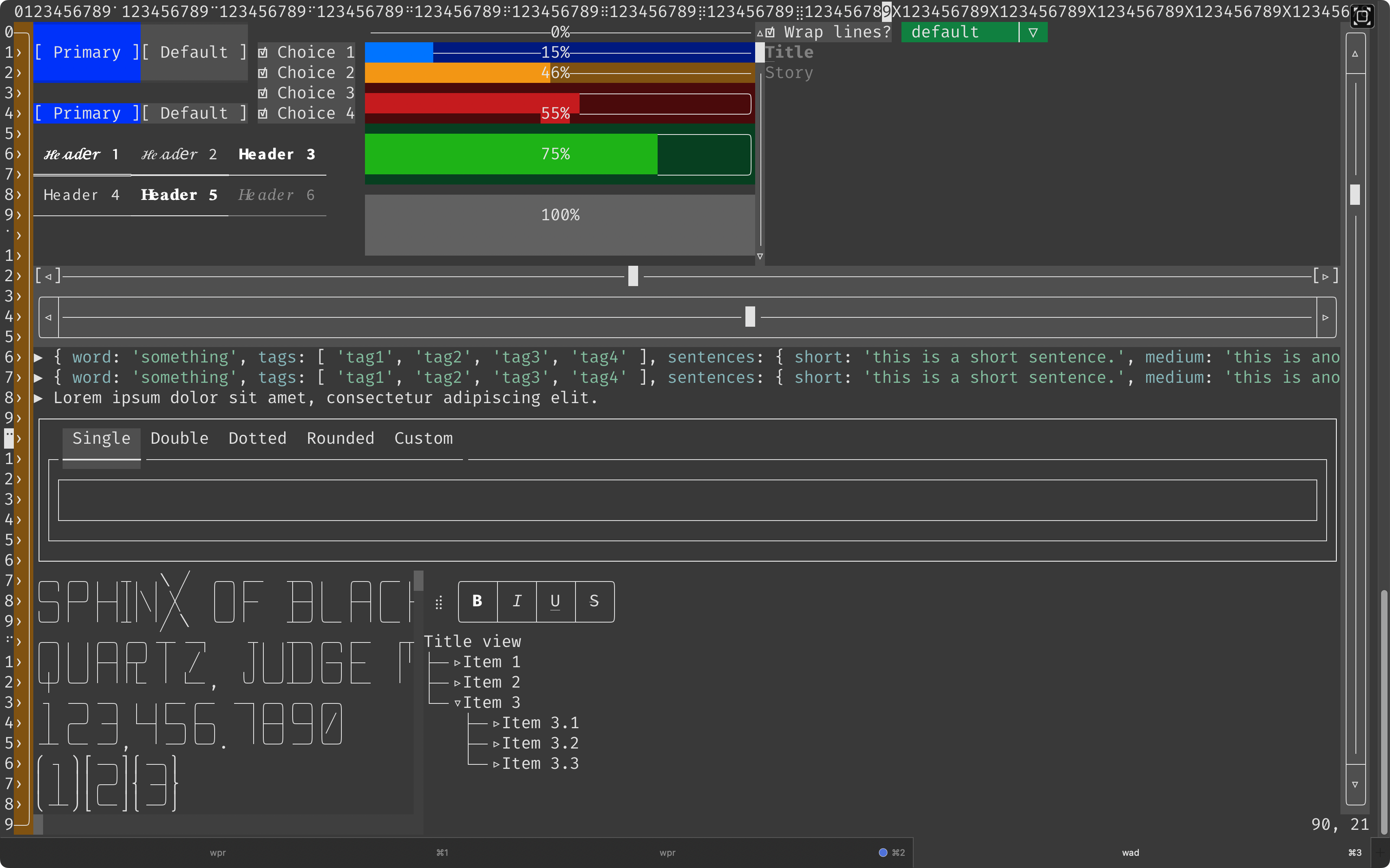Click the drag handle beside formatting buttons
The width and height of the screenshot is (1390, 868).
pos(439,603)
